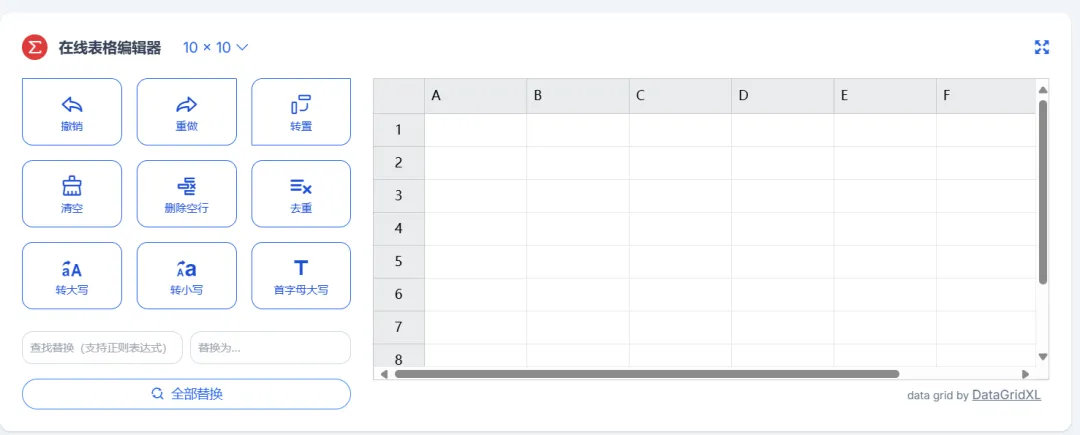This screenshot has height=435, width=1080.
Task: Click the horizontal scrollbar right arrow
Action: tap(1025, 374)
